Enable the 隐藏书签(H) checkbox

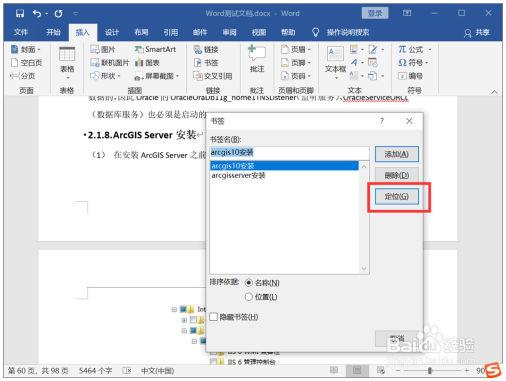(214, 317)
